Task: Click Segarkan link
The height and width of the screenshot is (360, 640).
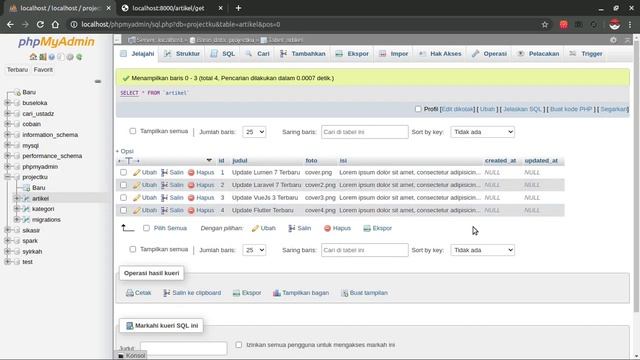Action: click(x=613, y=109)
